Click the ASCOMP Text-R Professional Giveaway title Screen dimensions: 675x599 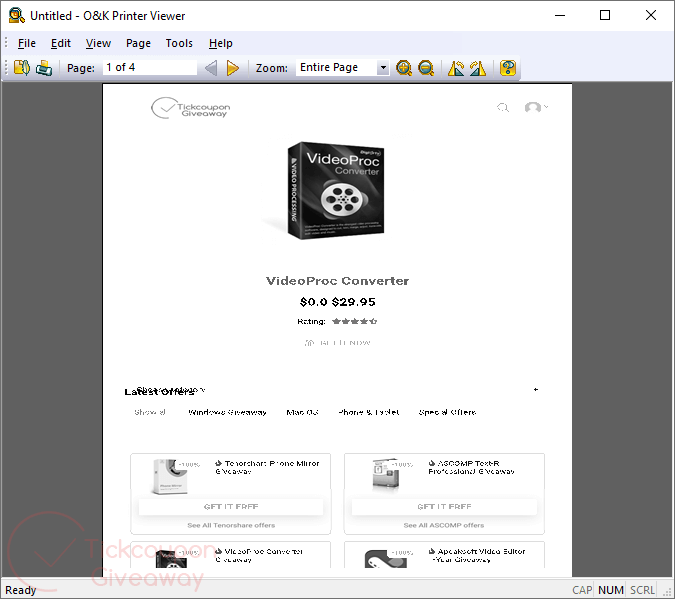coord(471,467)
